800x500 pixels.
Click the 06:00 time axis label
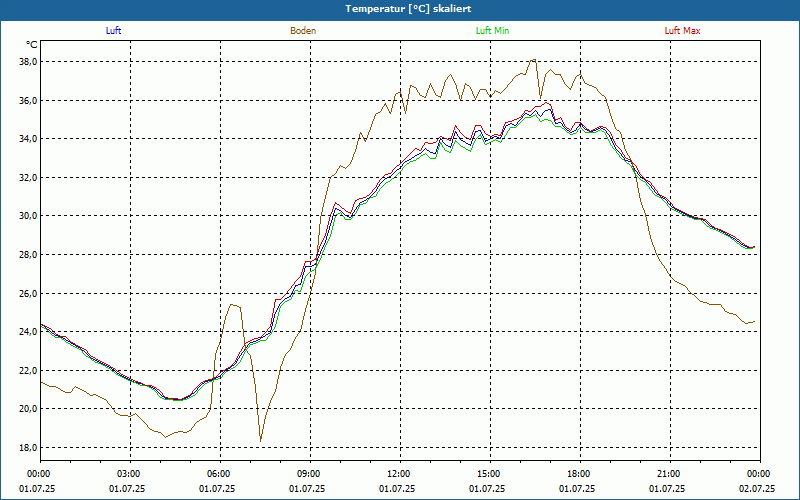[220, 474]
